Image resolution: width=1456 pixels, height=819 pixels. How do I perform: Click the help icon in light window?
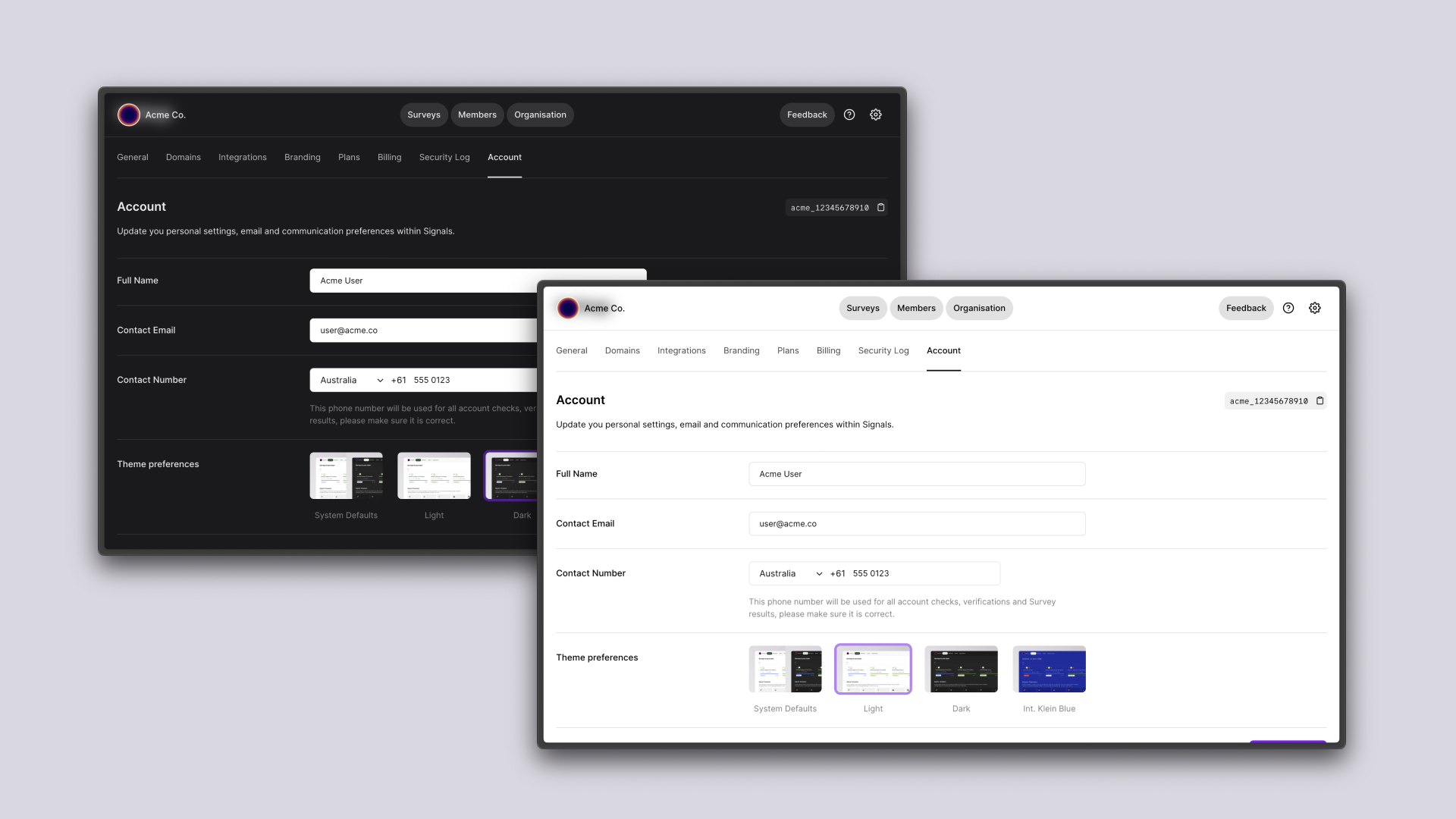pos(1288,308)
